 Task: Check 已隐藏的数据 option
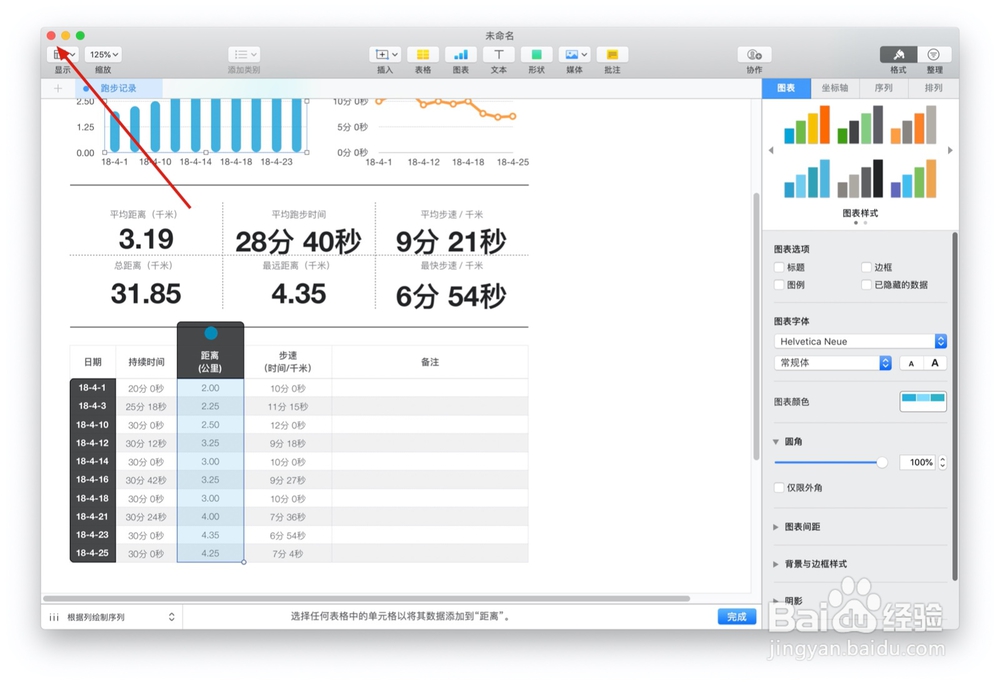(866, 284)
